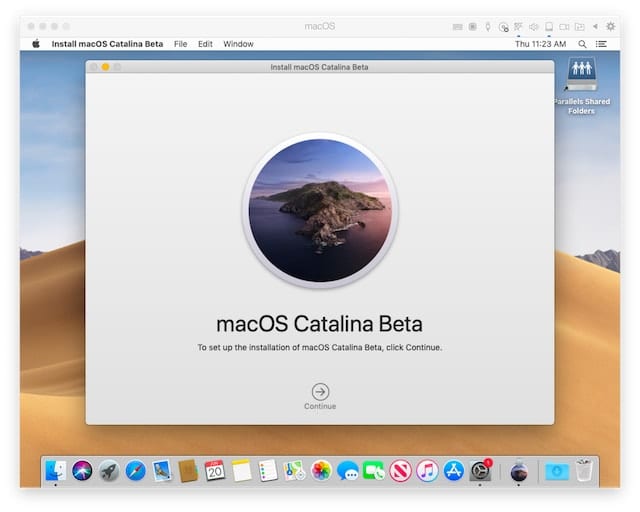This screenshot has height=512, width=640.
Task: Open the Music app in the Dock
Action: [427, 471]
